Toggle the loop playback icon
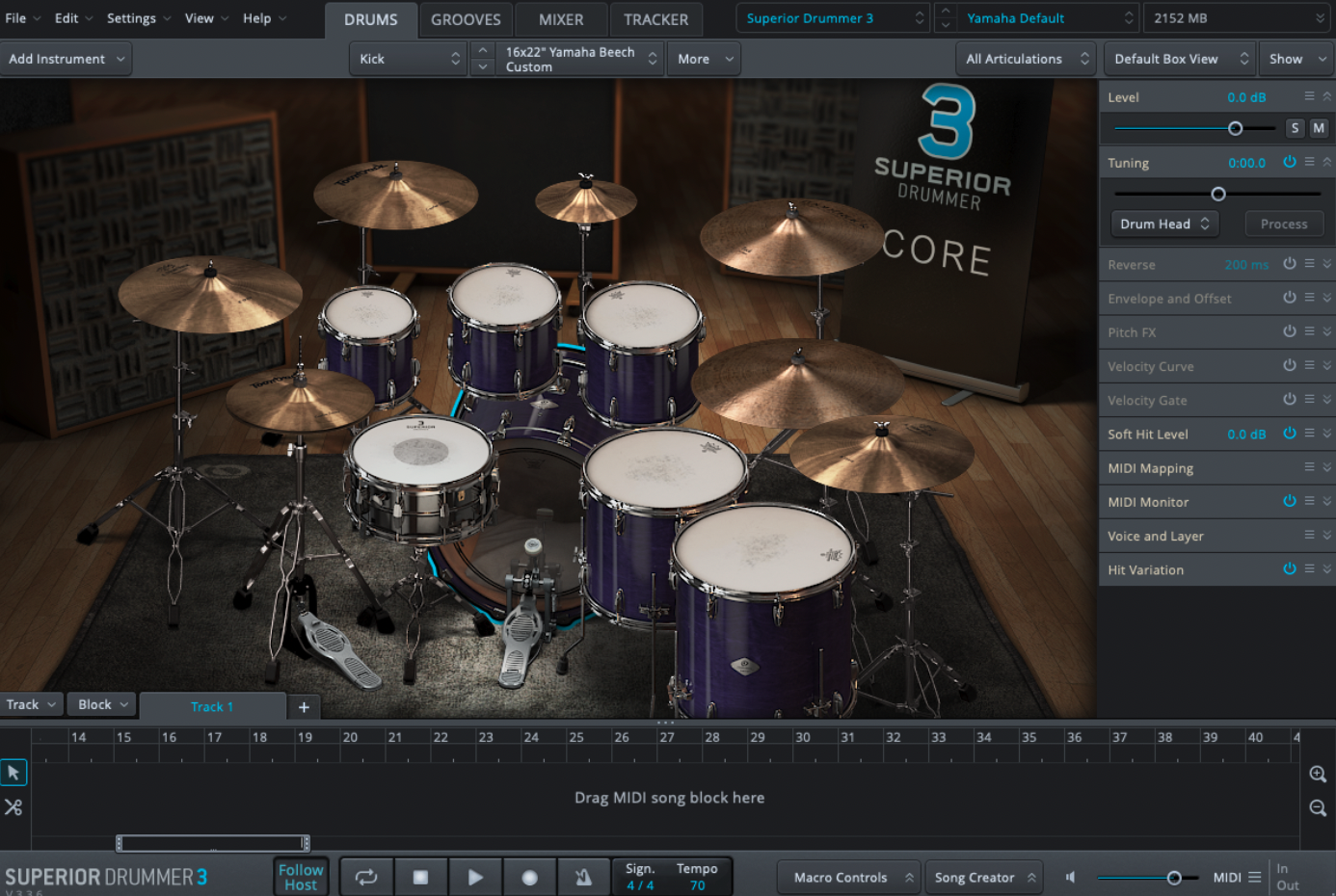The height and width of the screenshot is (896, 1336). (366, 877)
